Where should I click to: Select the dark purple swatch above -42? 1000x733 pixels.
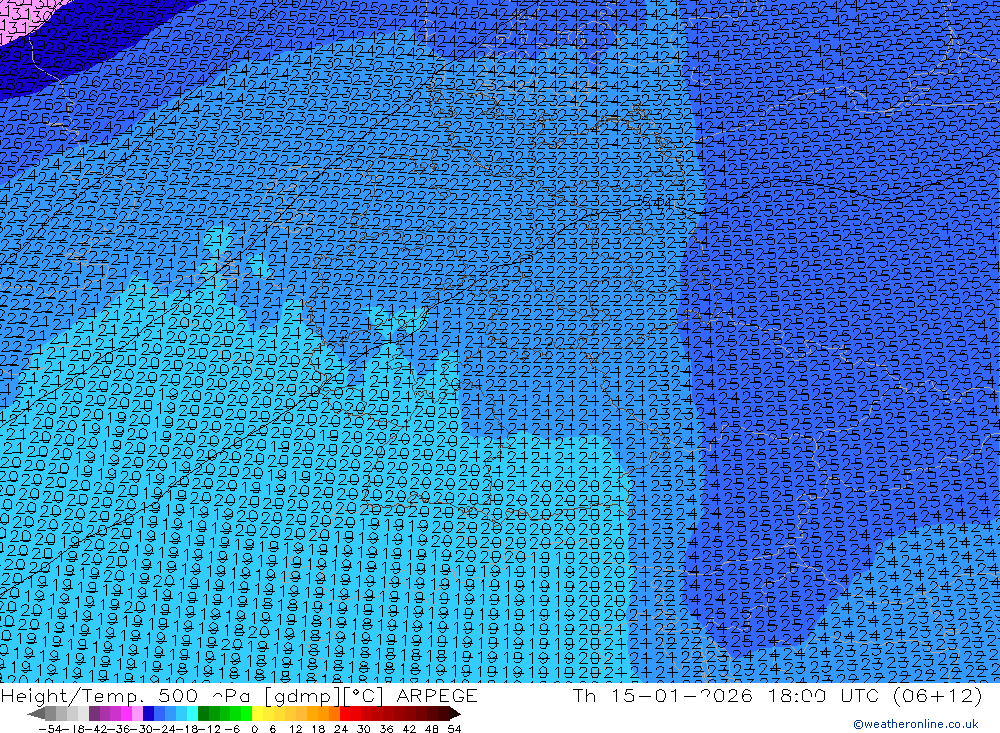coord(94,714)
